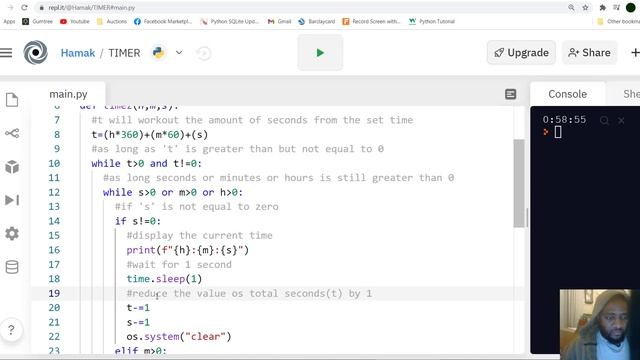Click the os.system("clear") line
Image resolution: width=640 pixels, height=360 pixels.
[x=179, y=337]
